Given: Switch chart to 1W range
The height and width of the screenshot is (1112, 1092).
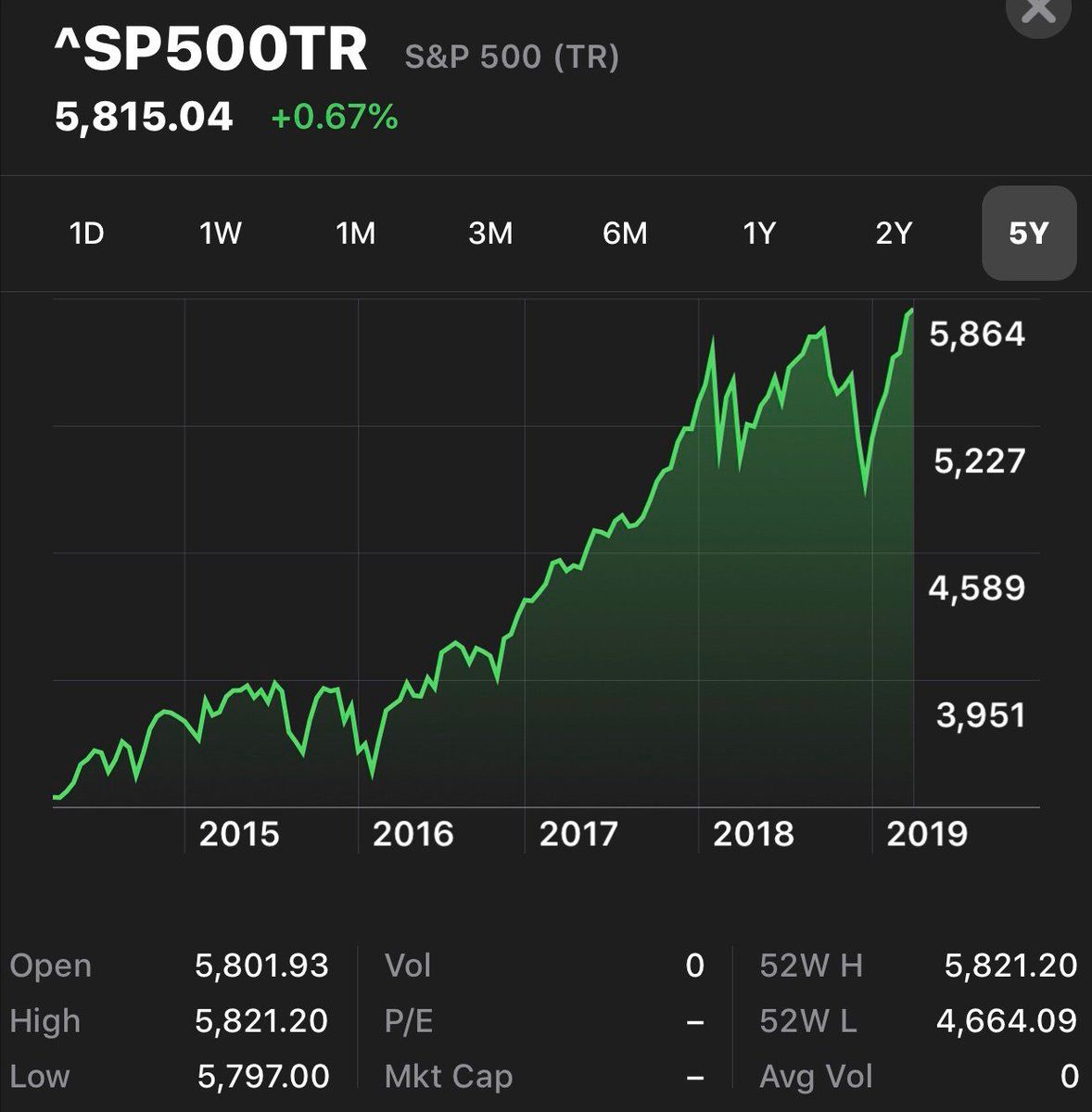Looking at the screenshot, I should pyautogui.click(x=221, y=234).
